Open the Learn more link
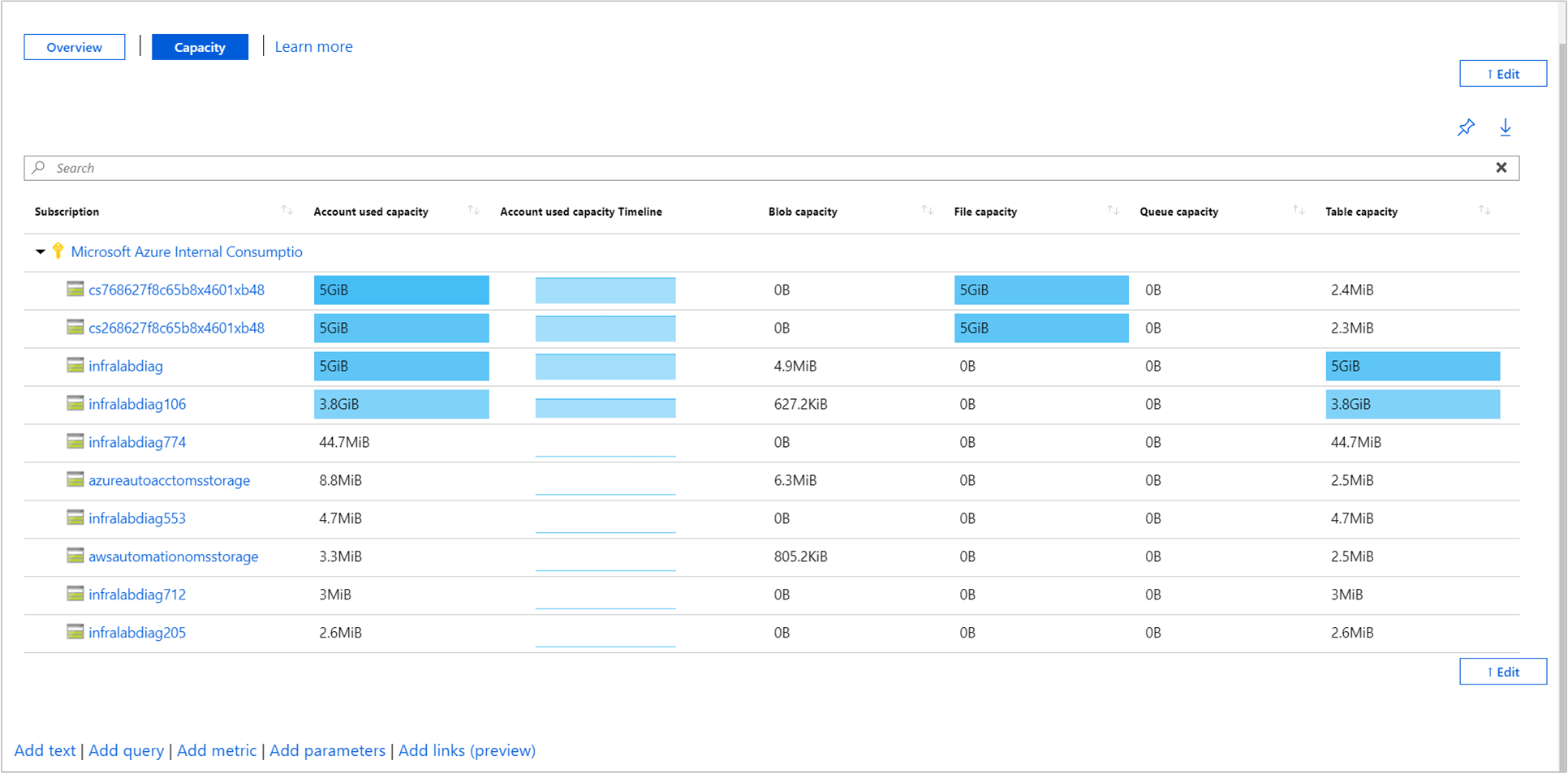Screen dimensions: 1568x773 point(313,46)
